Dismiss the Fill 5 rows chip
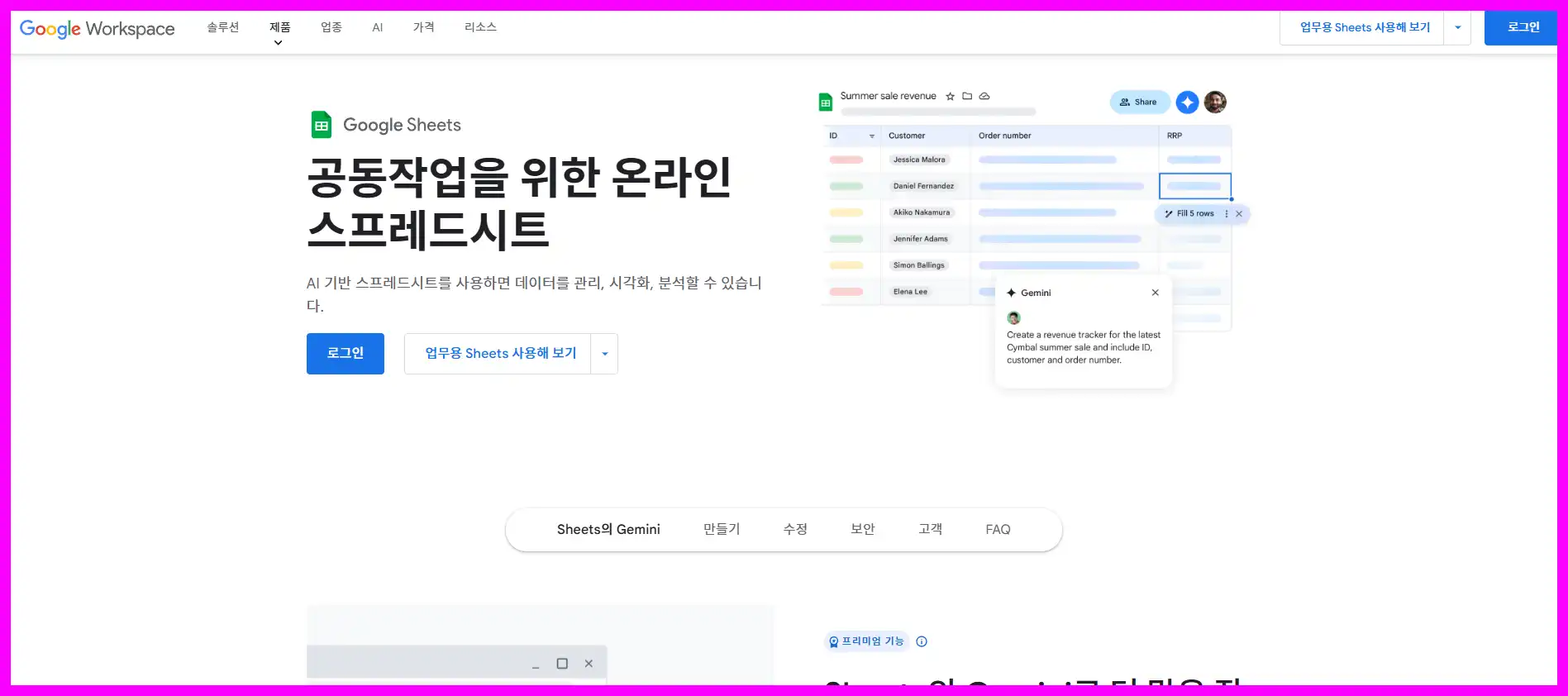This screenshot has height=696, width=1568. pyautogui.click(x=1239, y=214)
